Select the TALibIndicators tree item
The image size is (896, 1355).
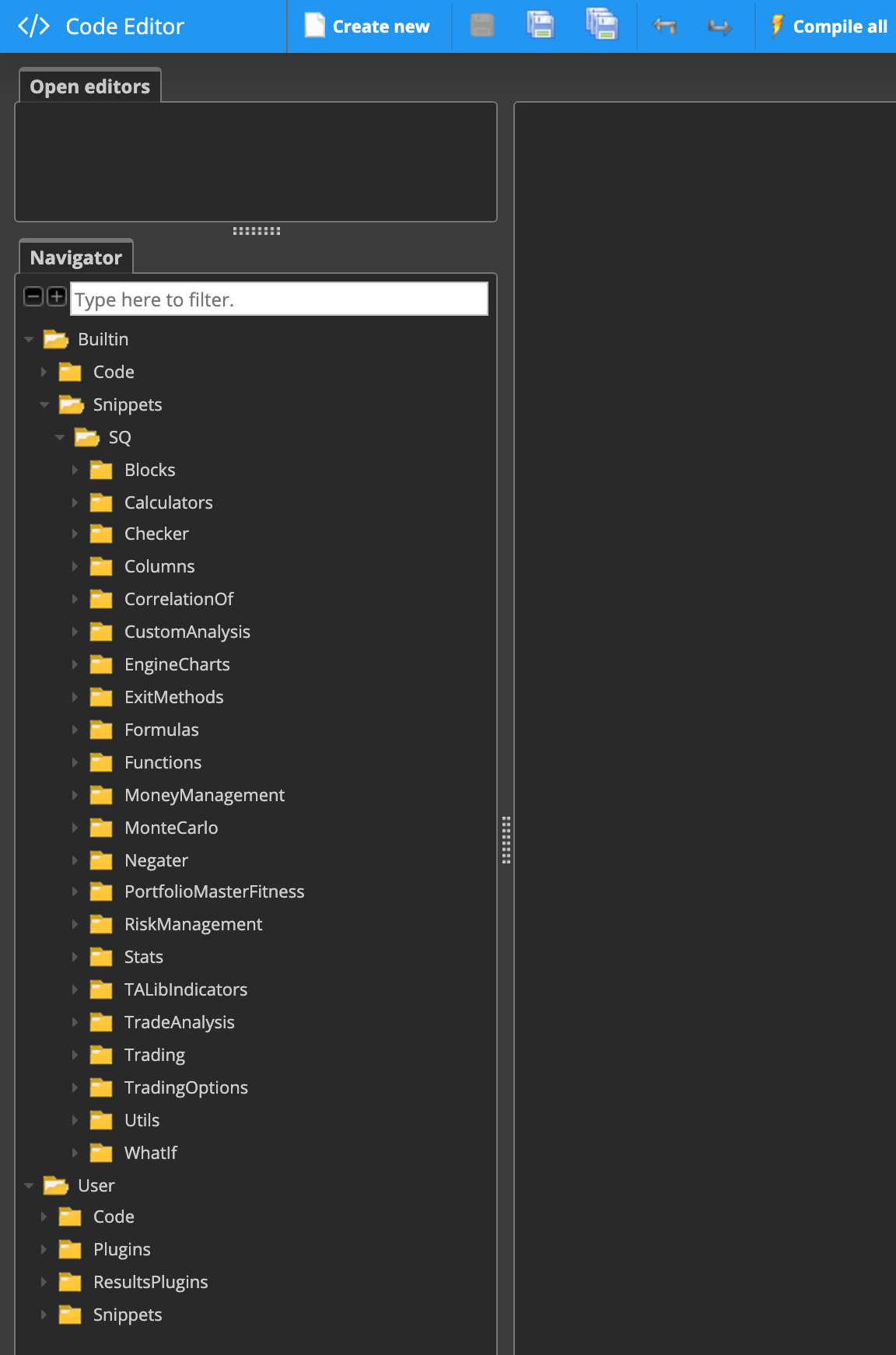pos(186,989)
